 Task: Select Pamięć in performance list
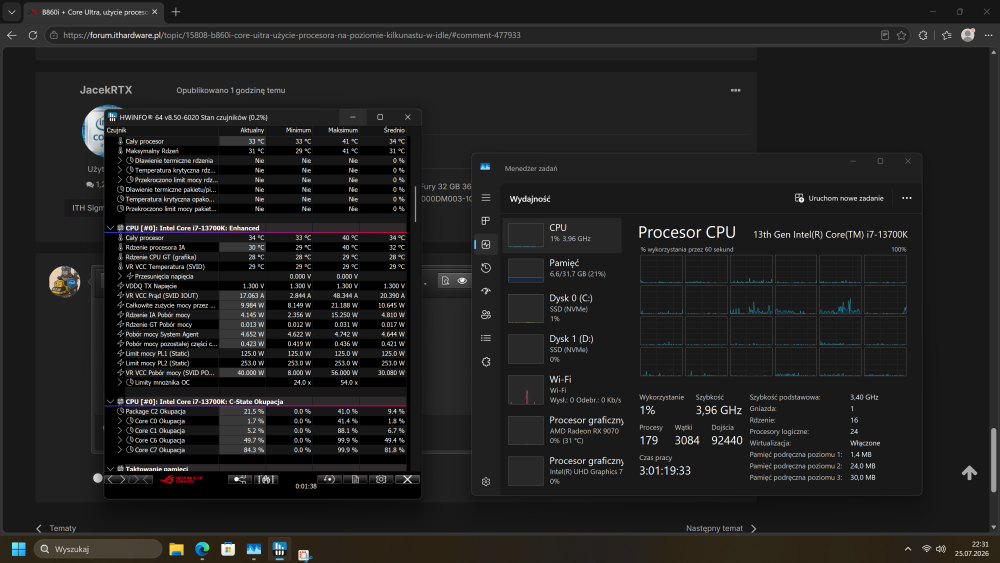[562, 268]
